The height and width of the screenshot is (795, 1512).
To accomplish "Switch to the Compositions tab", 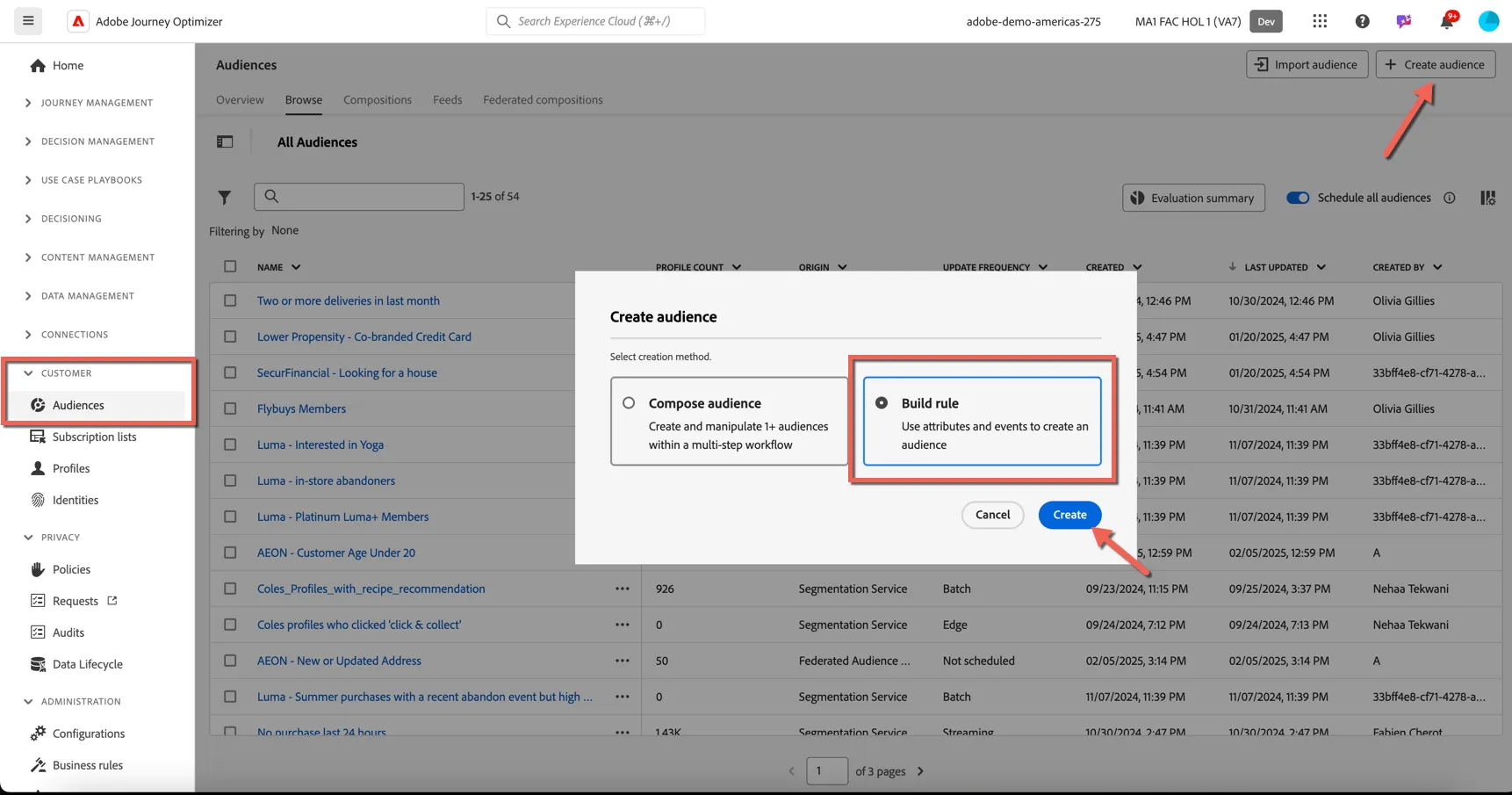I will (x=378, y=99).
